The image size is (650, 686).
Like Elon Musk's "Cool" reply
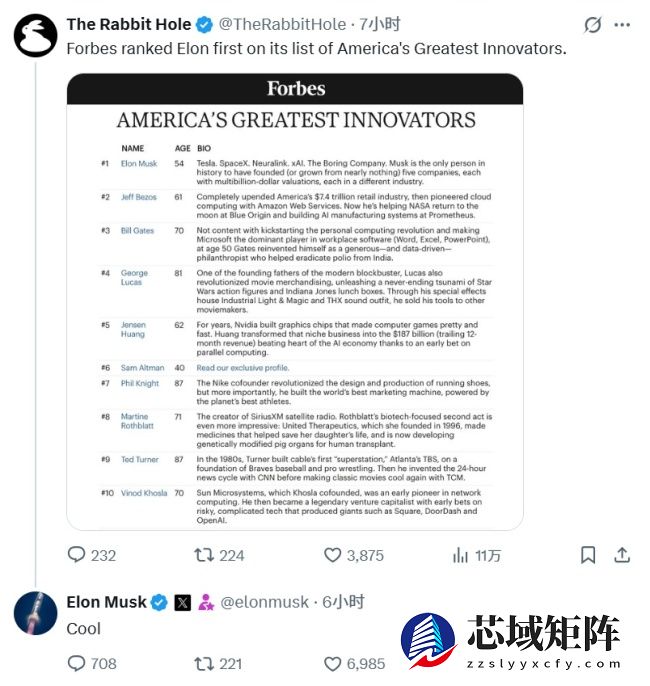[333, 663]
